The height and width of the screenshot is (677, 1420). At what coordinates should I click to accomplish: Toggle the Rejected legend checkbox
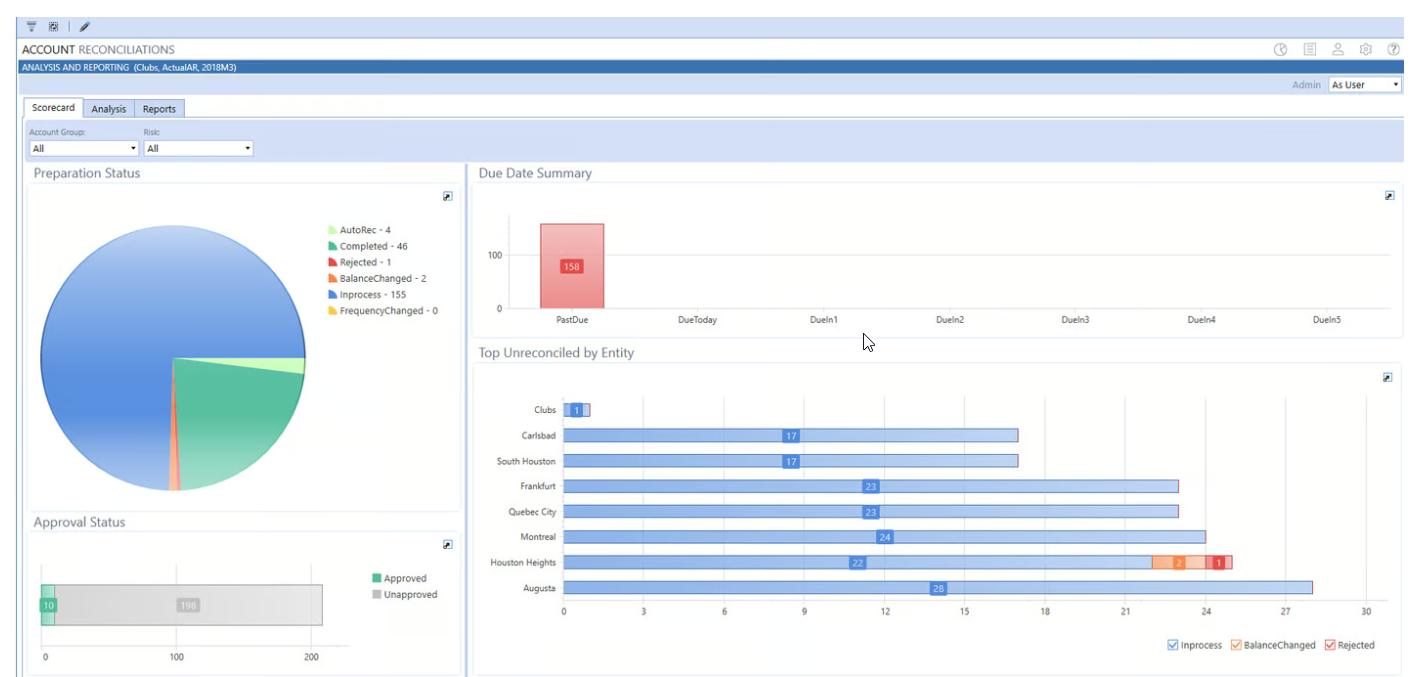point(1330,645)
